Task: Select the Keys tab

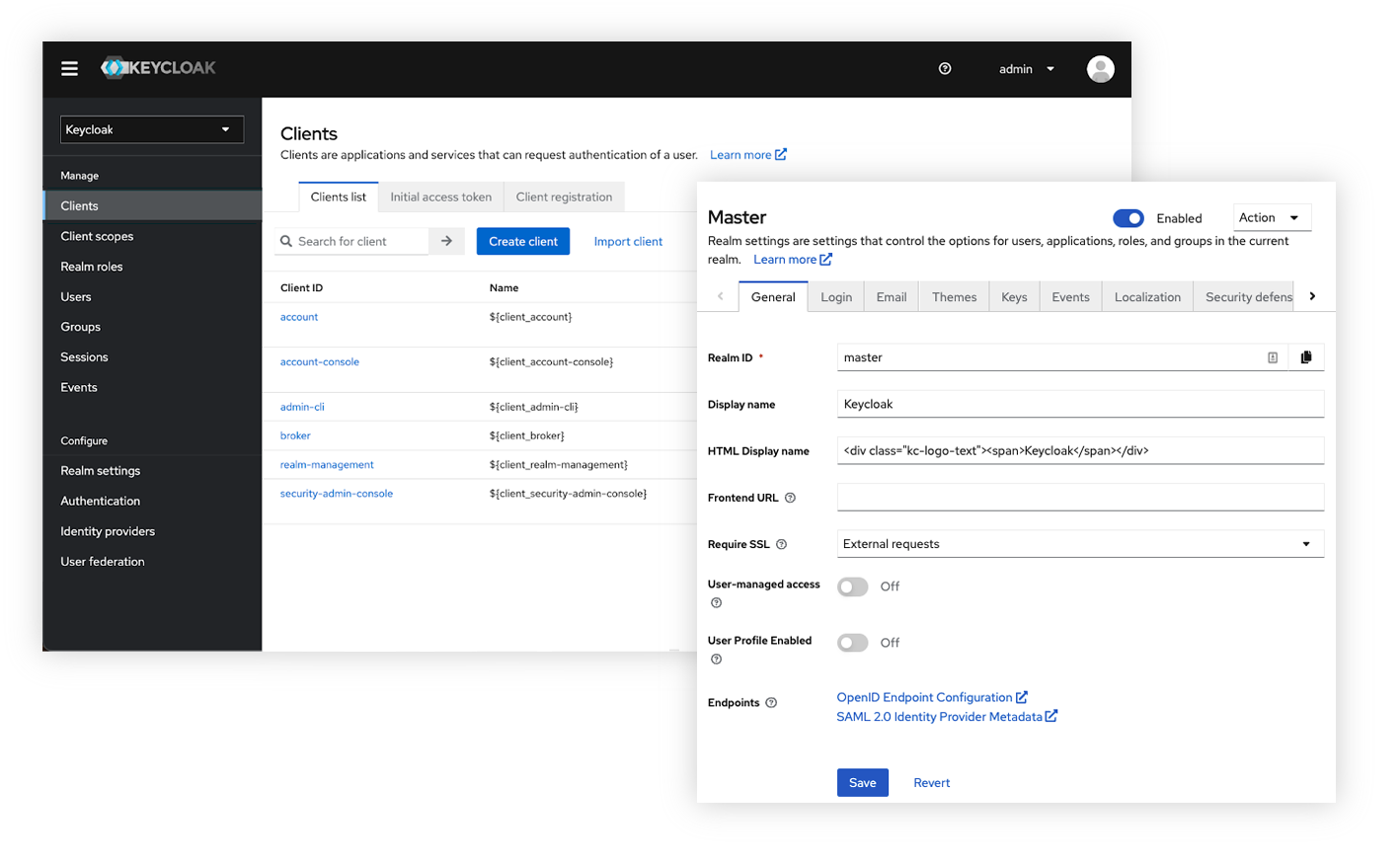Action: pyautogui.click(x=1014, y=296)
